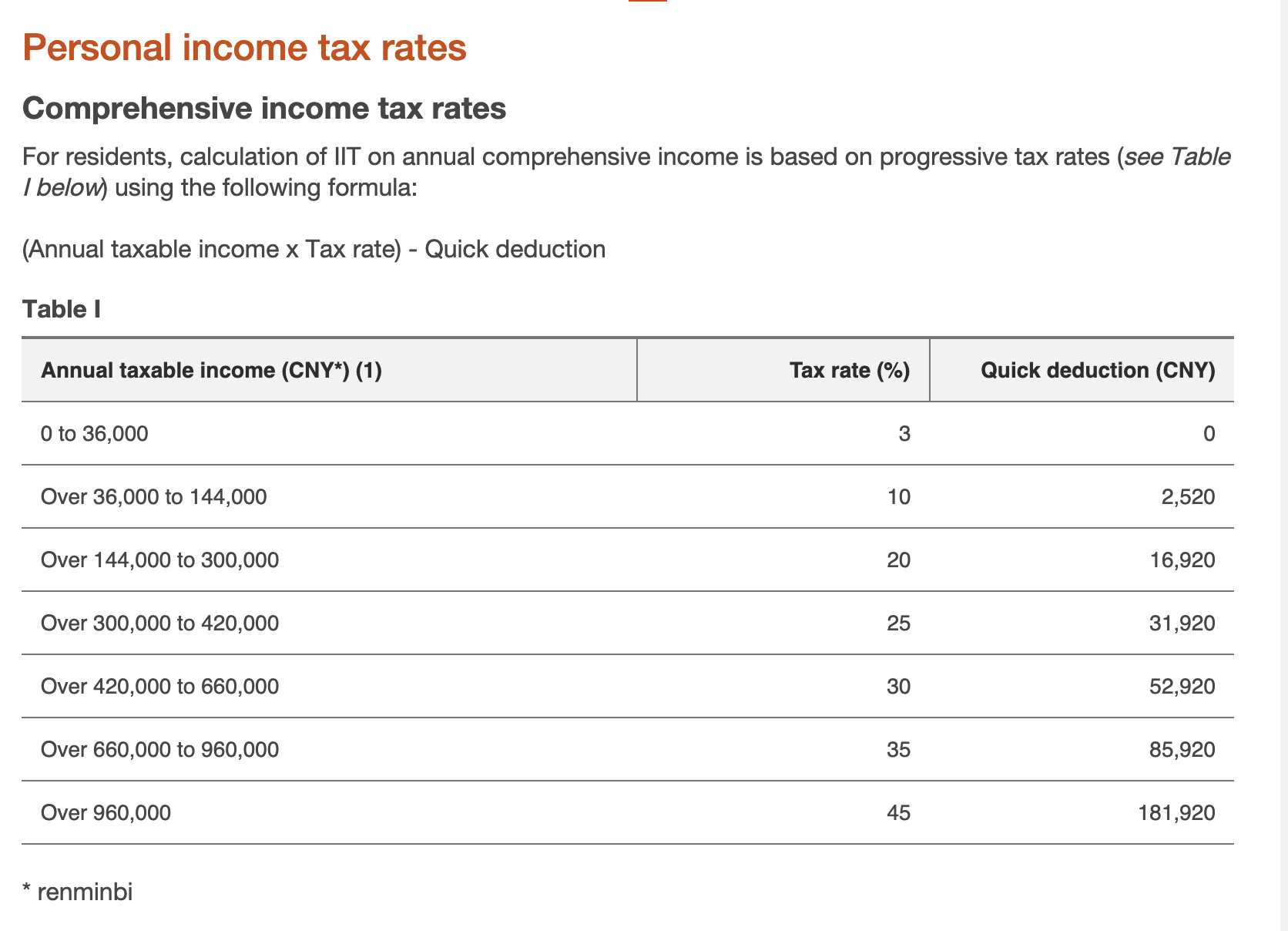
Task: Click the Personal income tax rates heading
Action: 244,47
